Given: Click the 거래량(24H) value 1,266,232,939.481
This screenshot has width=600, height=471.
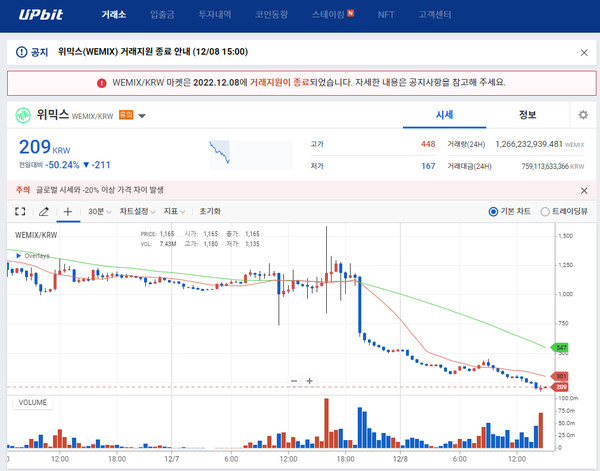Looking at the screenshot, I should [x=529, y=144].
